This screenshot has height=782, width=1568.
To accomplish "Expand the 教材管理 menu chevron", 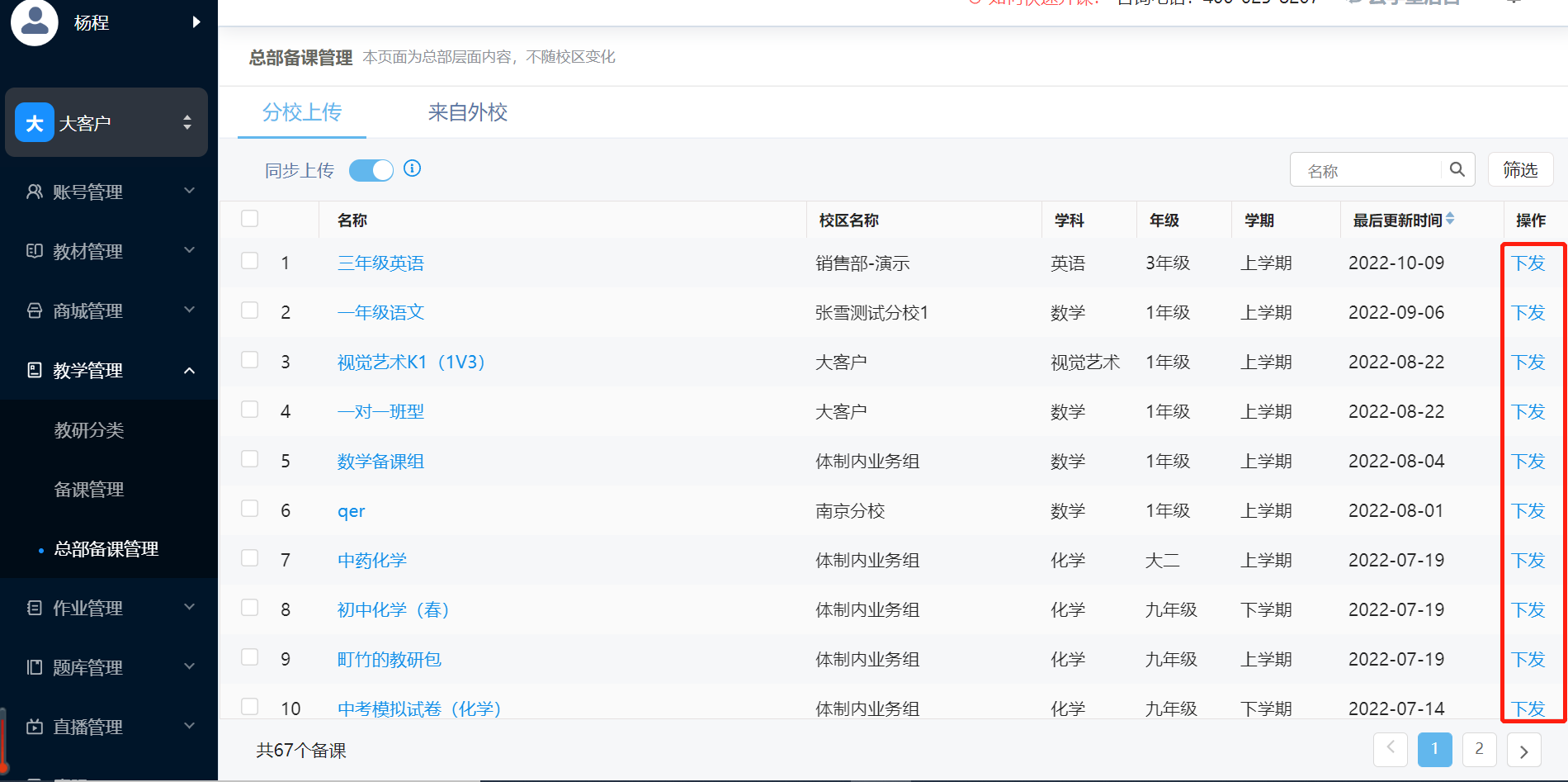I will click(x=189, y=250).
